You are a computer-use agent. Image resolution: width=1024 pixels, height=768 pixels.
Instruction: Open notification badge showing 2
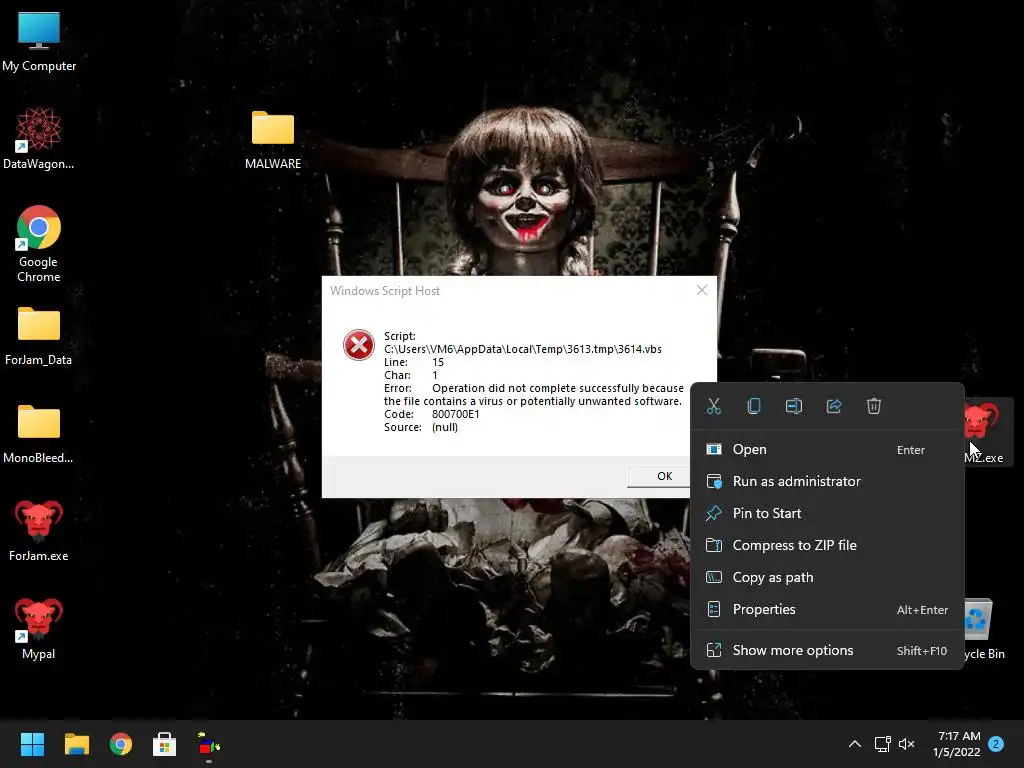996,744
